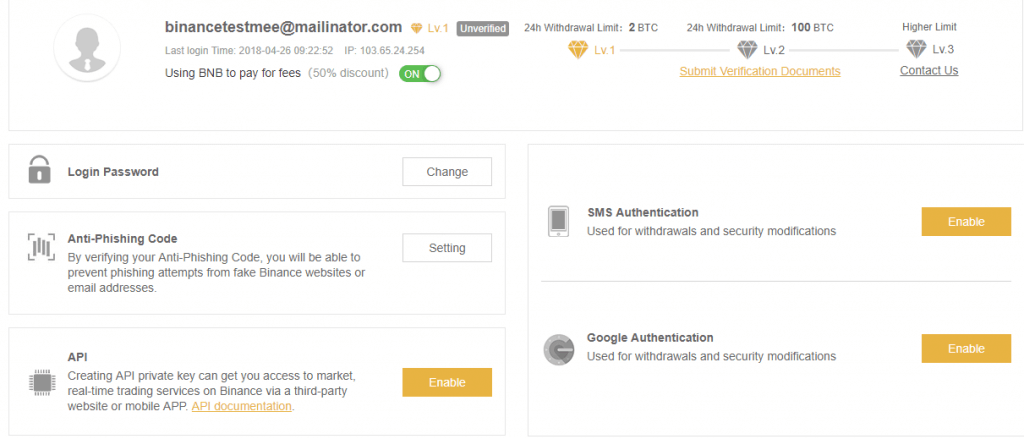Screen dimensions: 1024x439
Task: Open the API documentation link
Action: point(241,406)
